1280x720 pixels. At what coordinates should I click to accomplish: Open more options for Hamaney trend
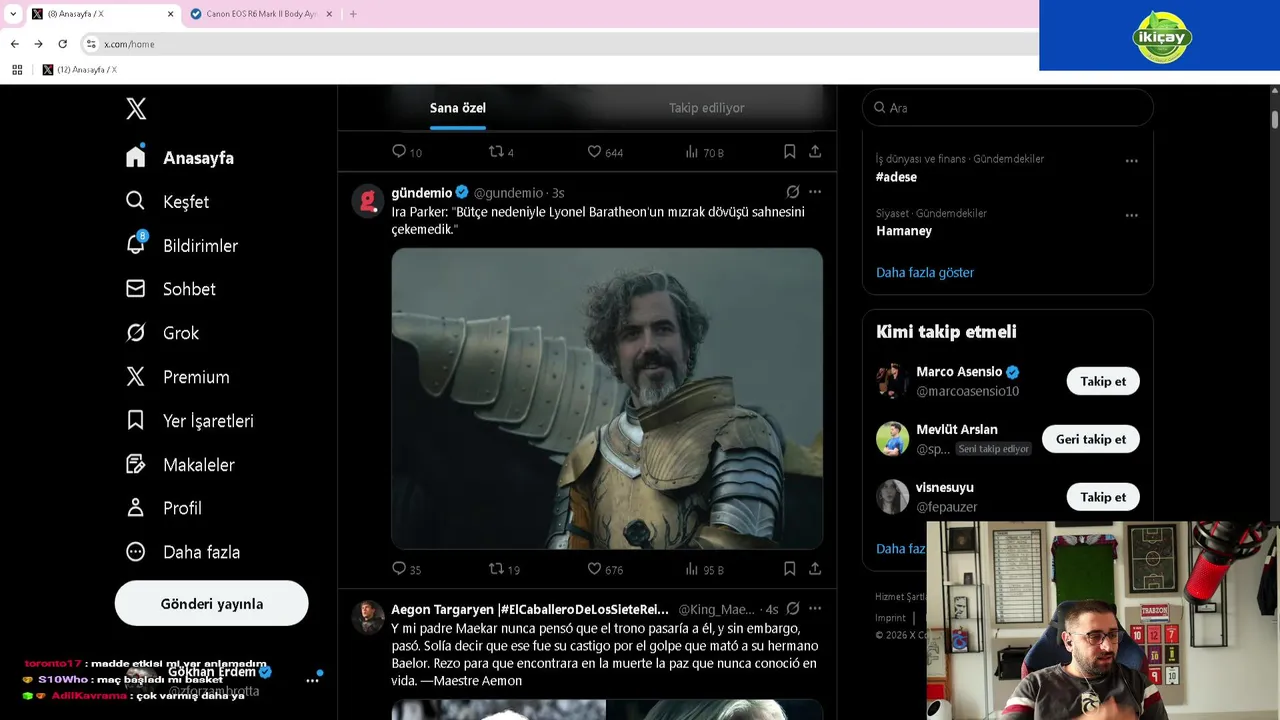[1131, 215]
